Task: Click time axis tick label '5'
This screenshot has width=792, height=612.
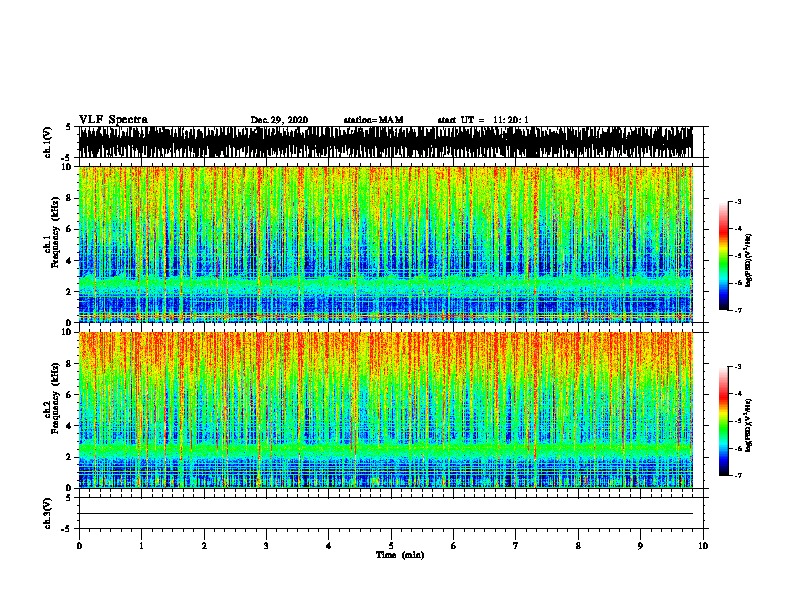Action: [x=391, y=545]
